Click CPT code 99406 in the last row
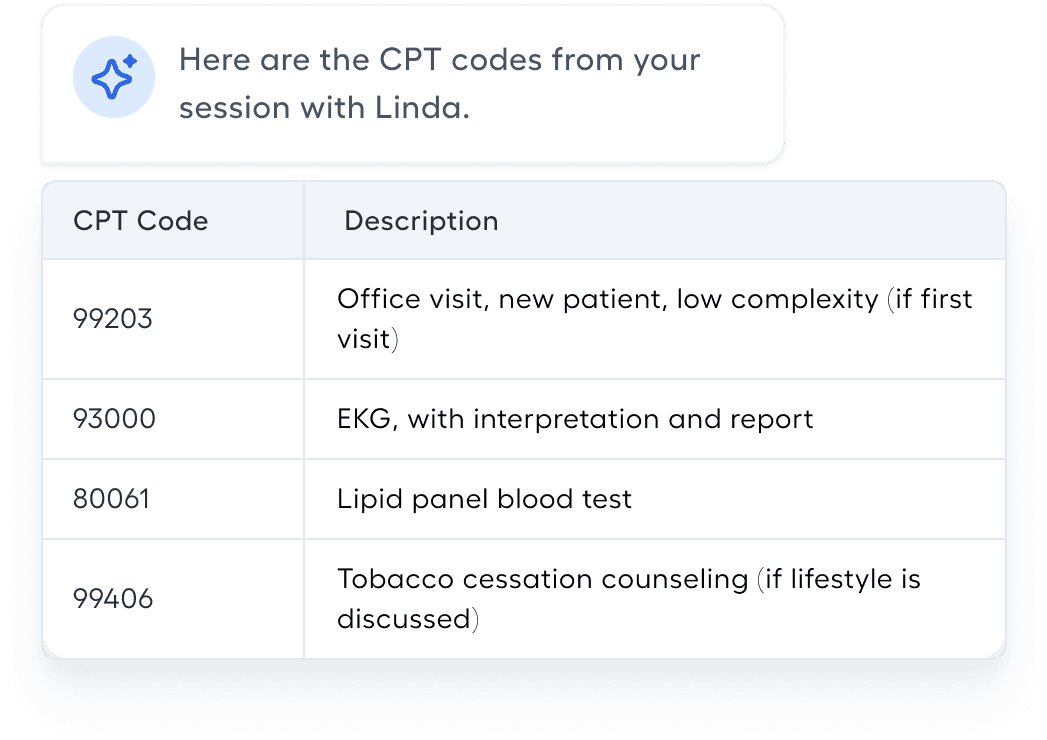 click(x=113, y=598)
